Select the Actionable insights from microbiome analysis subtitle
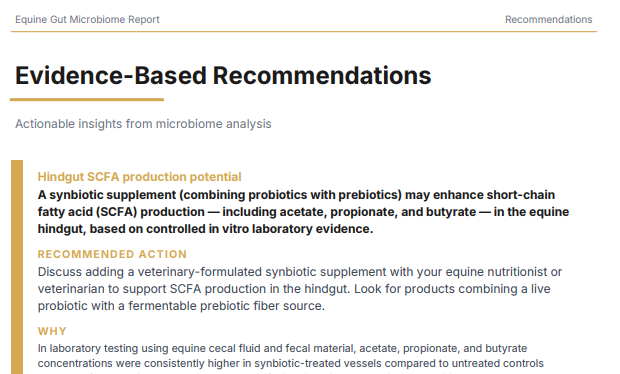The image size is (620, 374). [x=143, y=124]
